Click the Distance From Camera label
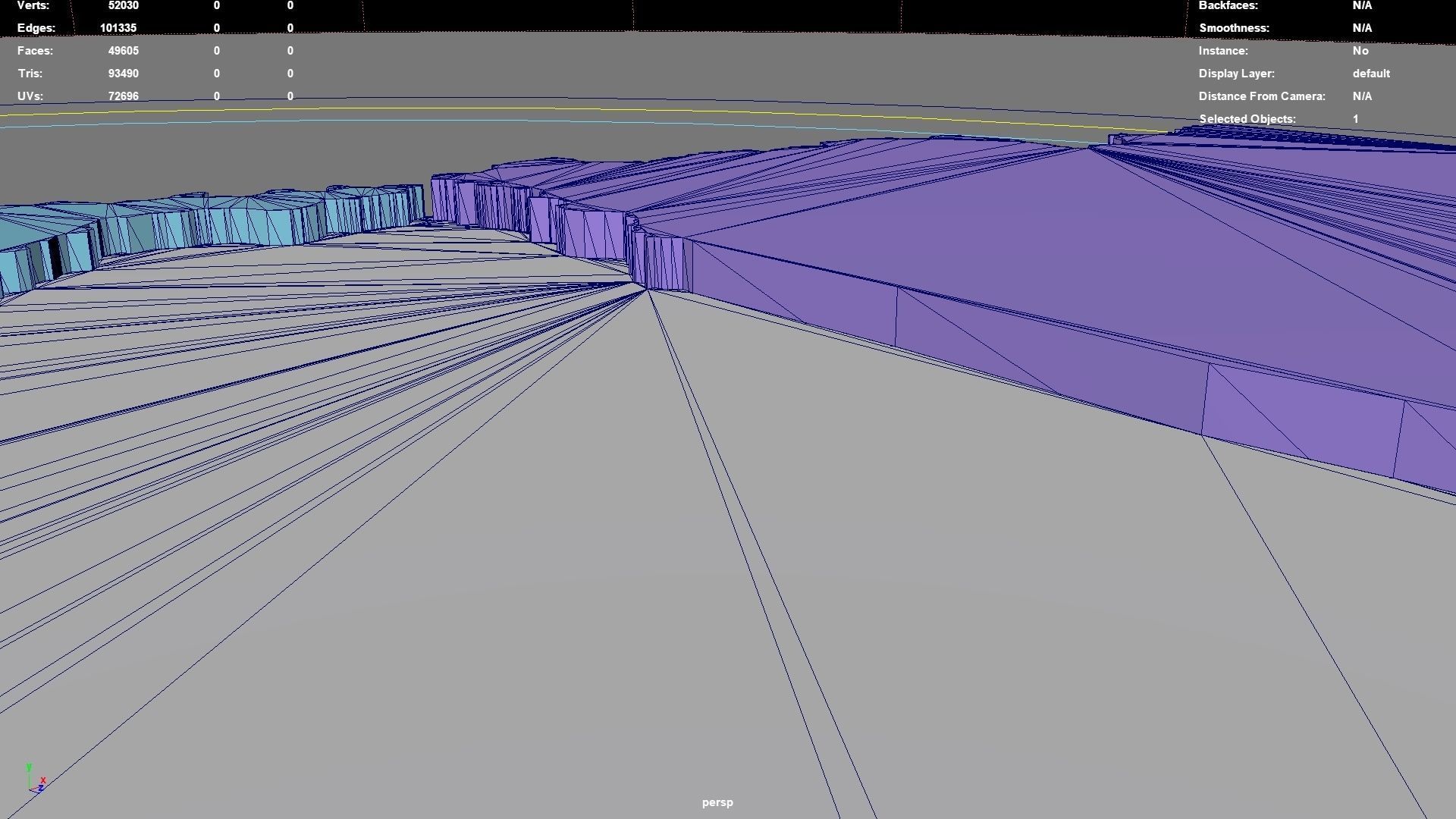The image size is (1456, 819). [x=1261, y=96]
